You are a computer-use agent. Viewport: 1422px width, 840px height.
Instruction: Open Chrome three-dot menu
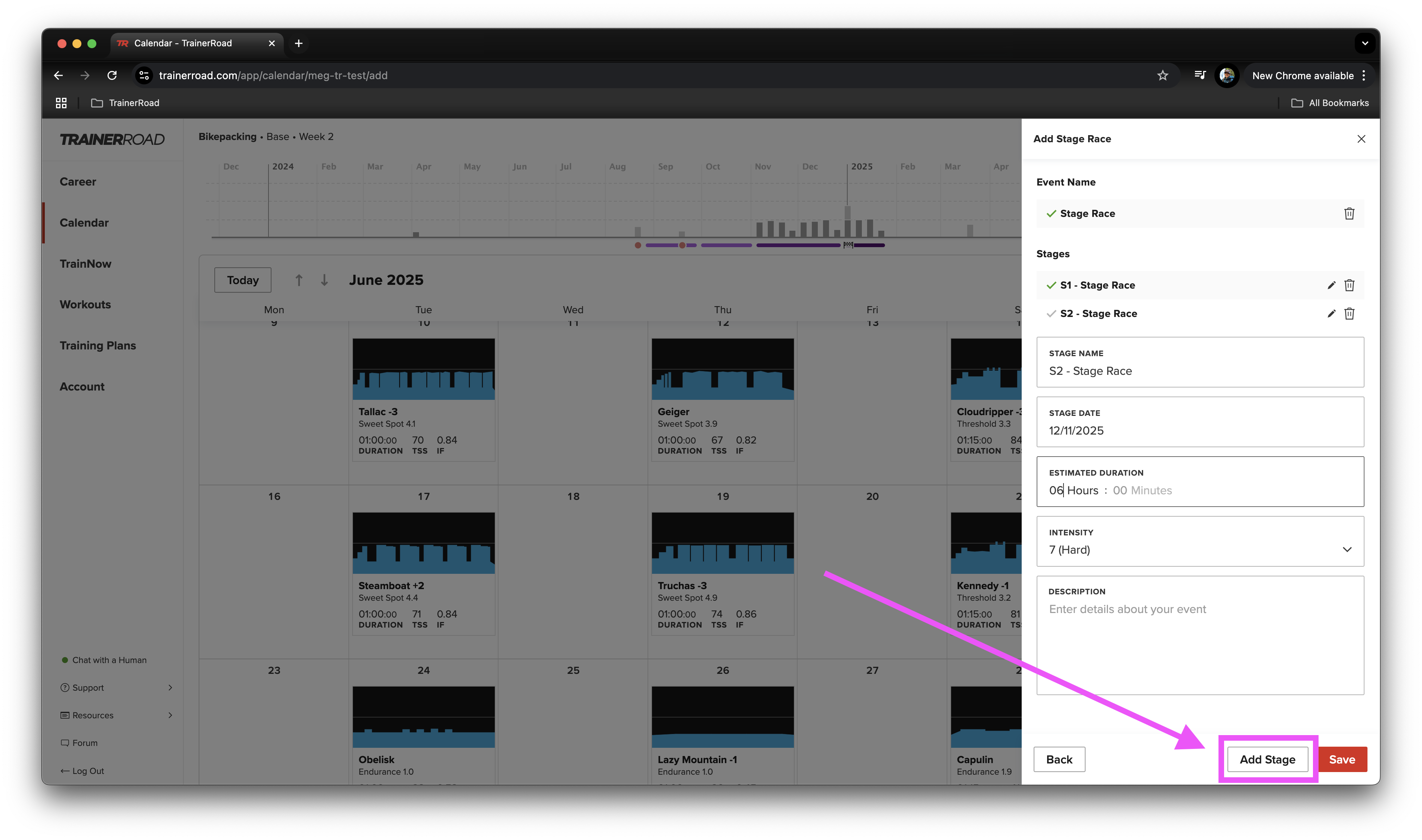[x=1364, y=75]
